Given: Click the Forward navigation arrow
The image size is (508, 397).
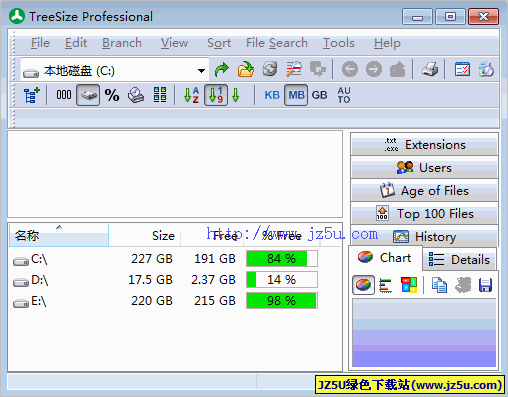Looking at the screenshot, I should [374, 70].
